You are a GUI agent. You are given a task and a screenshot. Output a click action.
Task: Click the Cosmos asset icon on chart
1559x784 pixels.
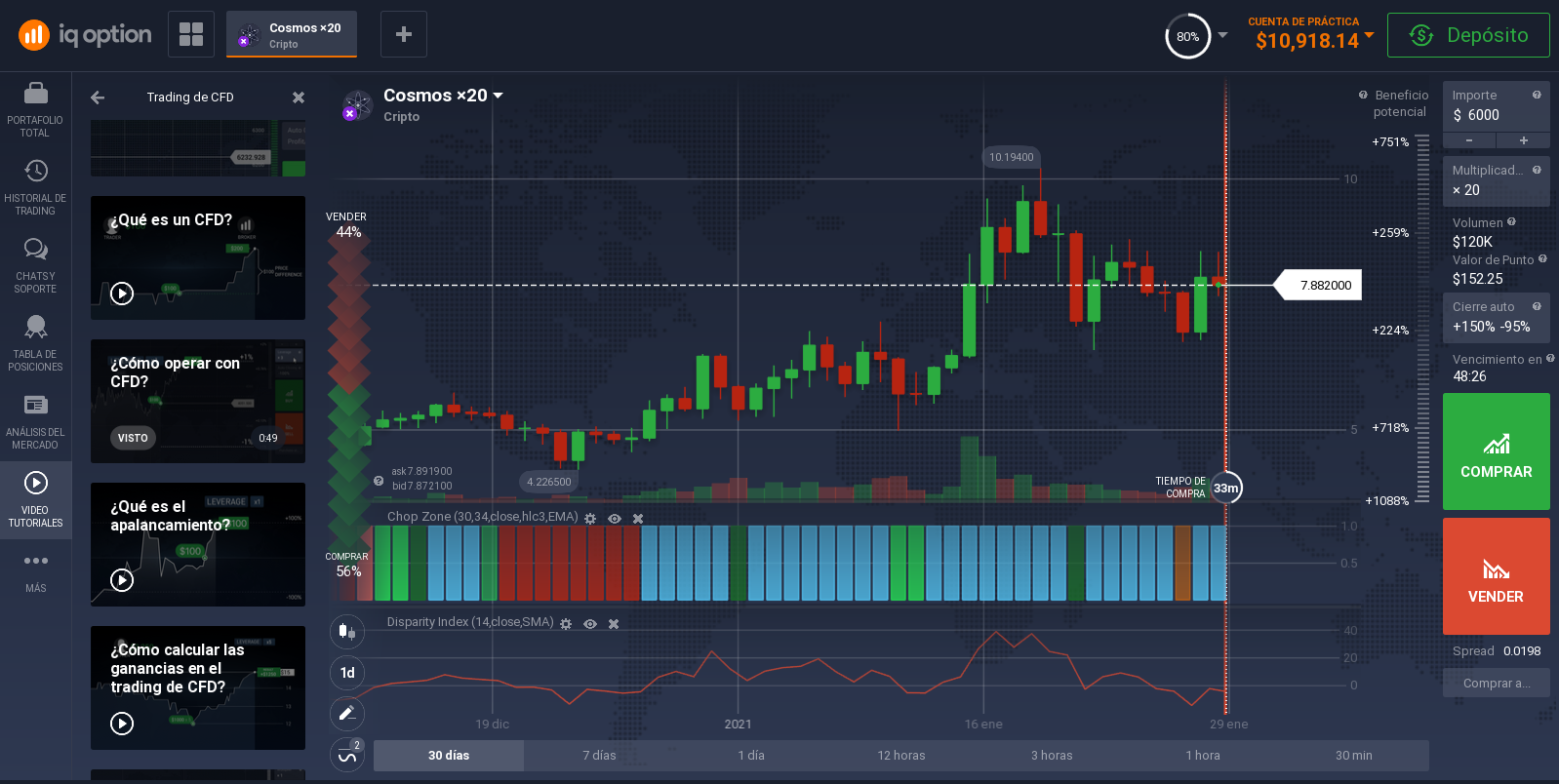(357, 105)
